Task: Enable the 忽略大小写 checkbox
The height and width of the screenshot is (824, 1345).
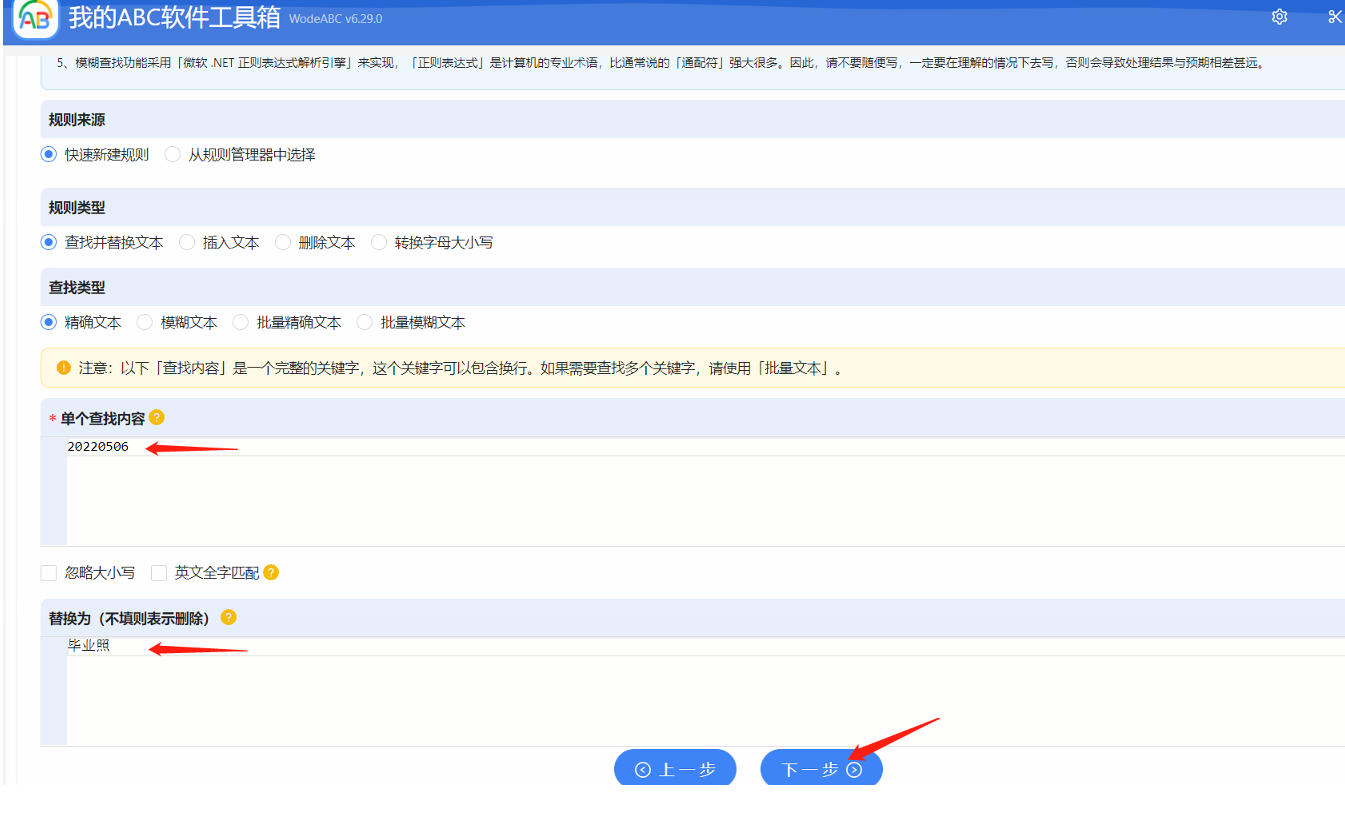Action: pyautogui.click(x=49, y=573)
